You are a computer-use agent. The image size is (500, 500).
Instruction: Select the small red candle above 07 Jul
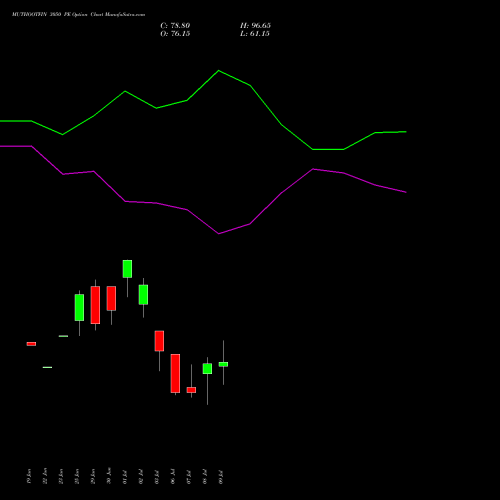(191, 390)
